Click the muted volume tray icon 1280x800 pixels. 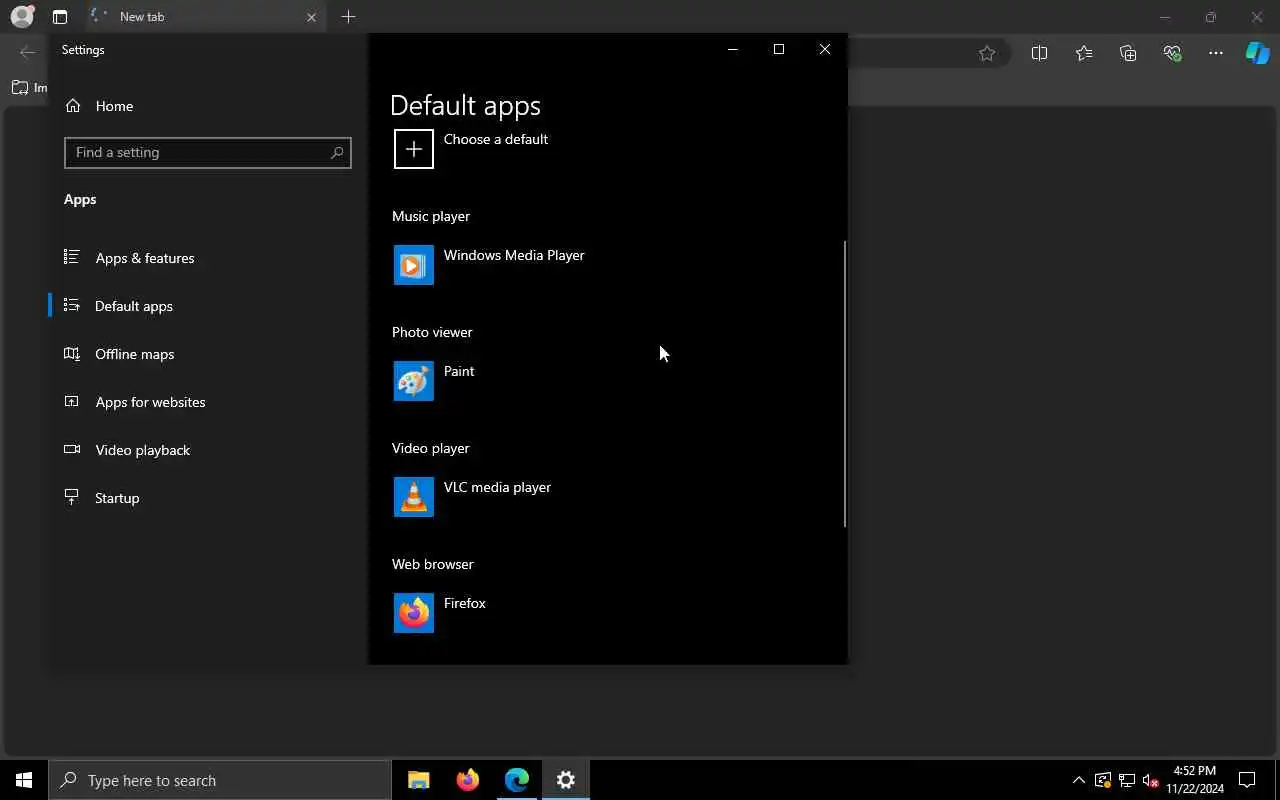[1150, 780]
